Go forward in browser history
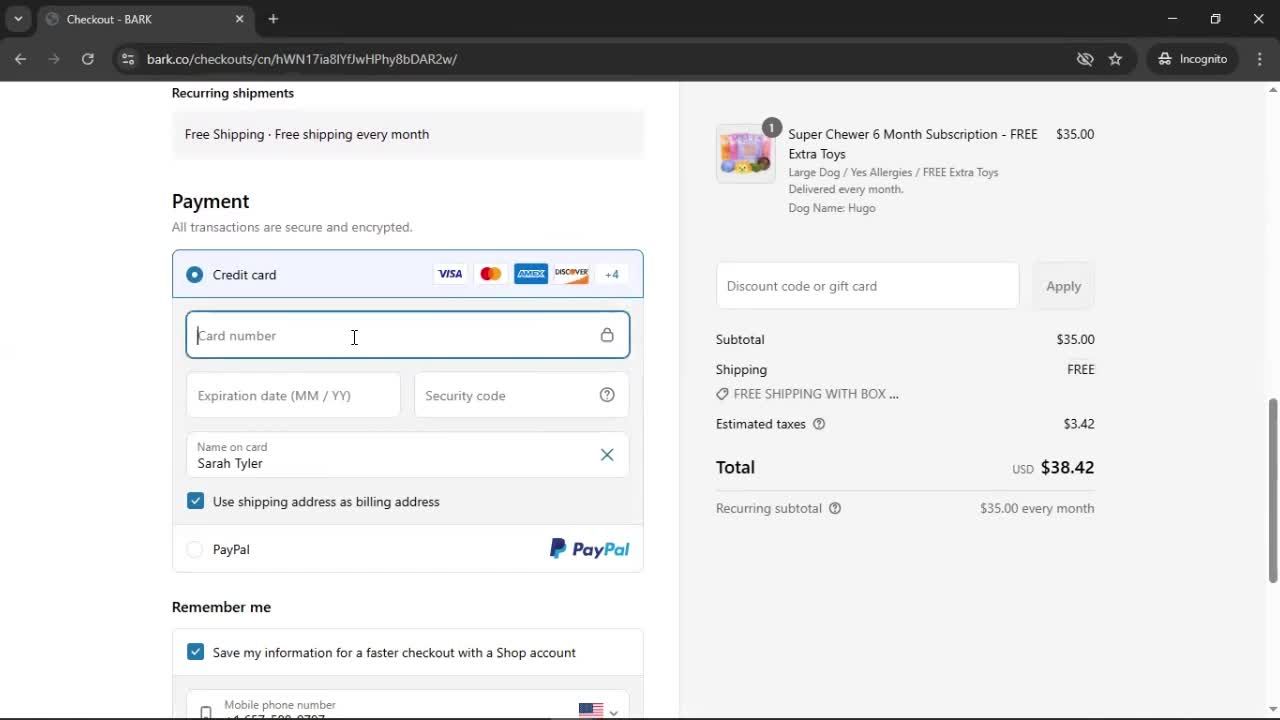 coord(54,59)
